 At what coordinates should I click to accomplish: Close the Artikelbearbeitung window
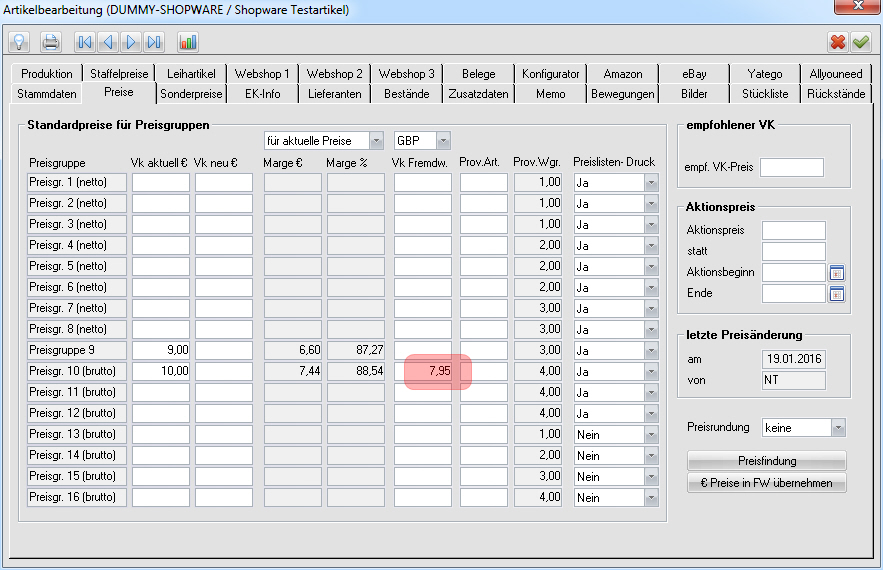point(858,6)
